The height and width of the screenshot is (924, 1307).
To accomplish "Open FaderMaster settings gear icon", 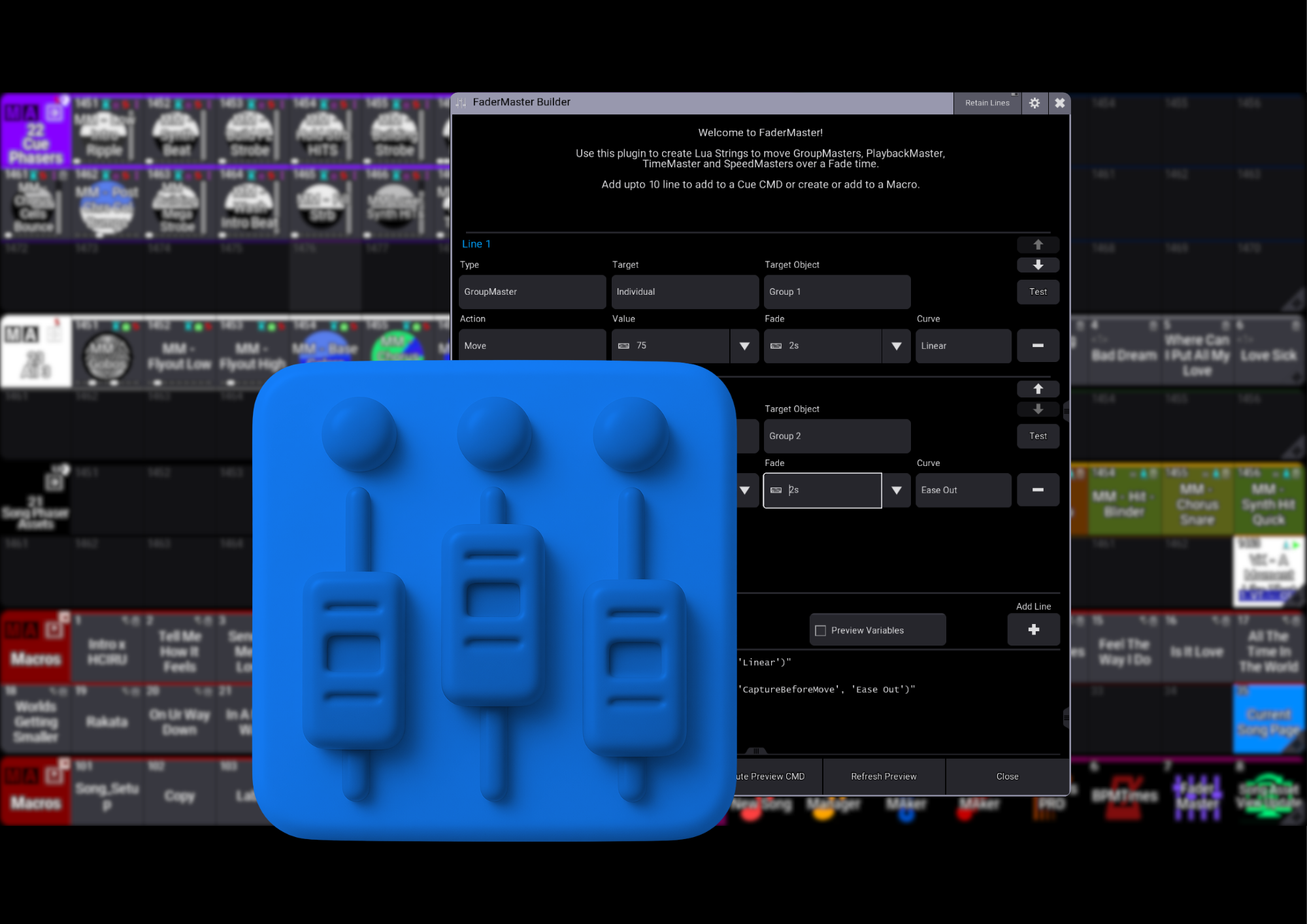I will pos(1034,103).
